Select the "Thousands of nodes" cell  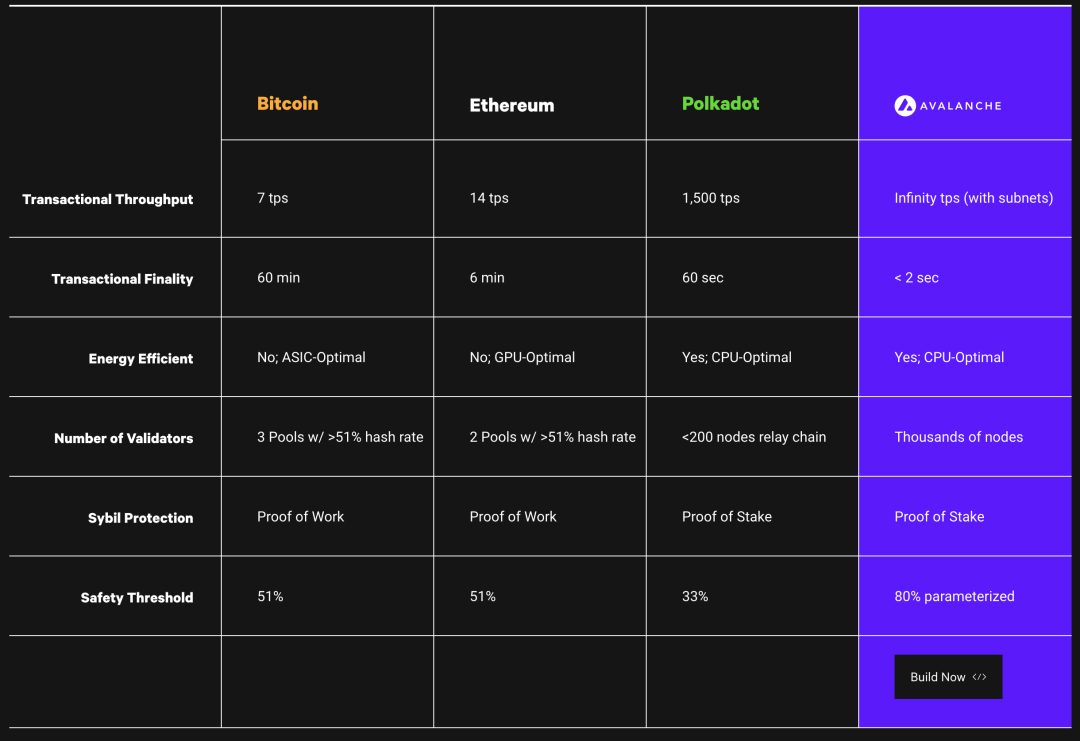958,437
